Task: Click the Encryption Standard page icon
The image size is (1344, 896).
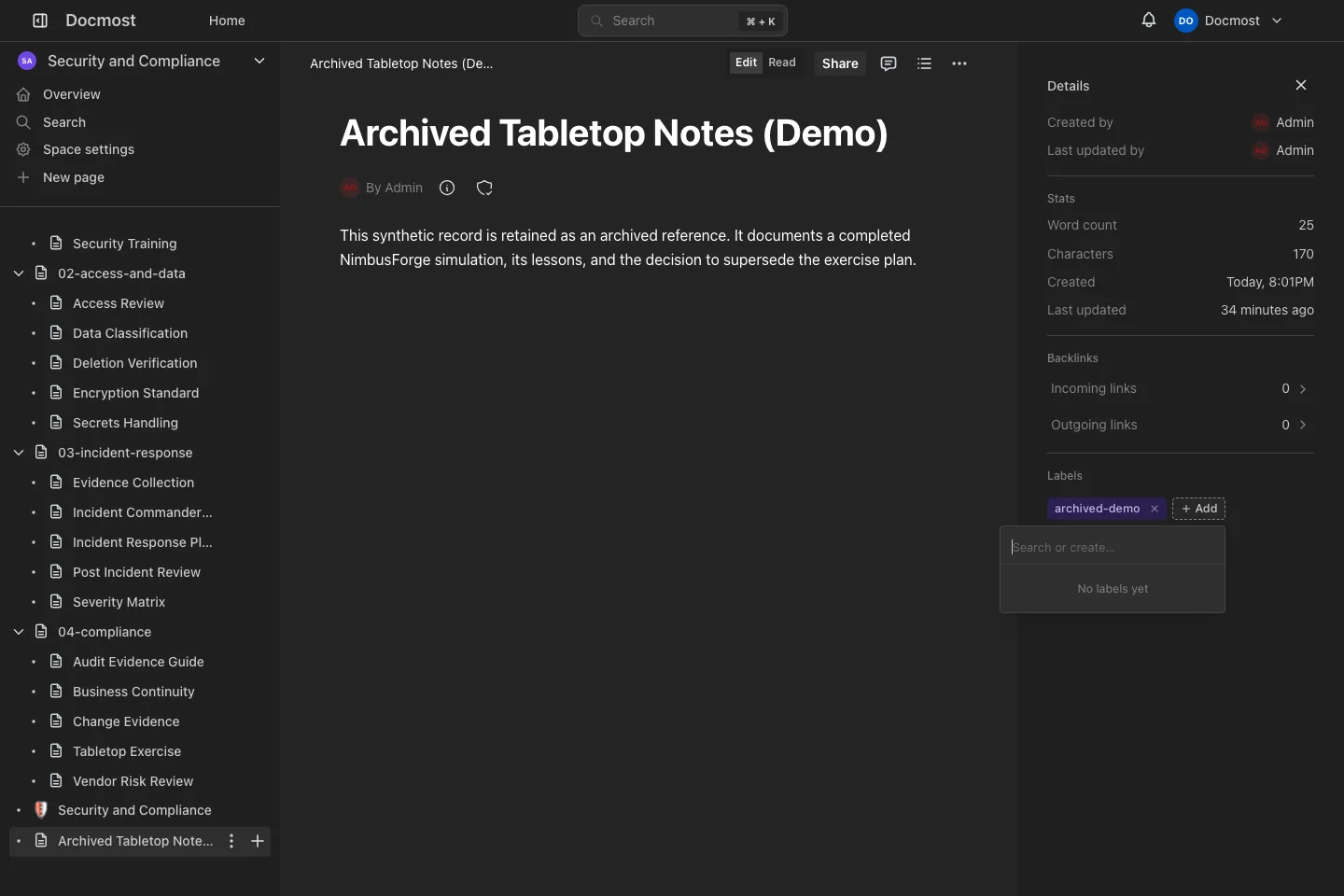Action: click(56, 393)
